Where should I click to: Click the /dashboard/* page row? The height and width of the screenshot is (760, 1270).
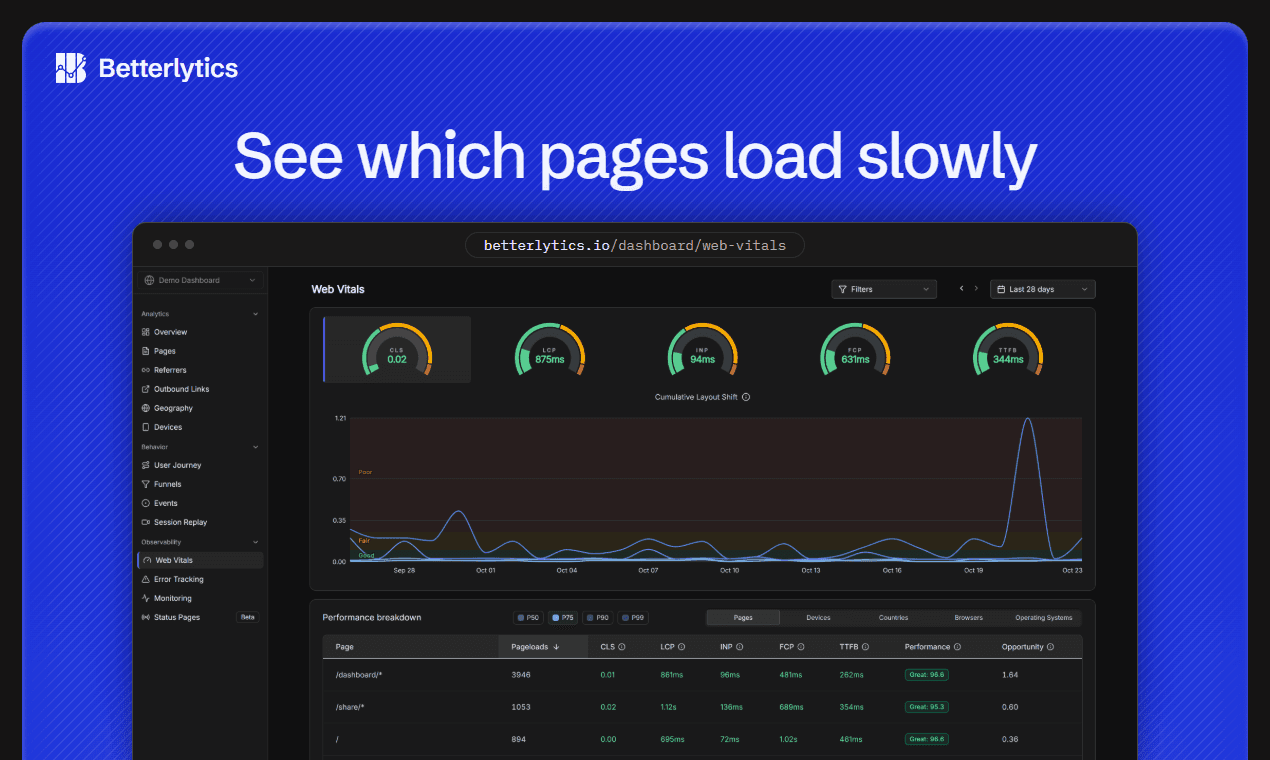702,675
